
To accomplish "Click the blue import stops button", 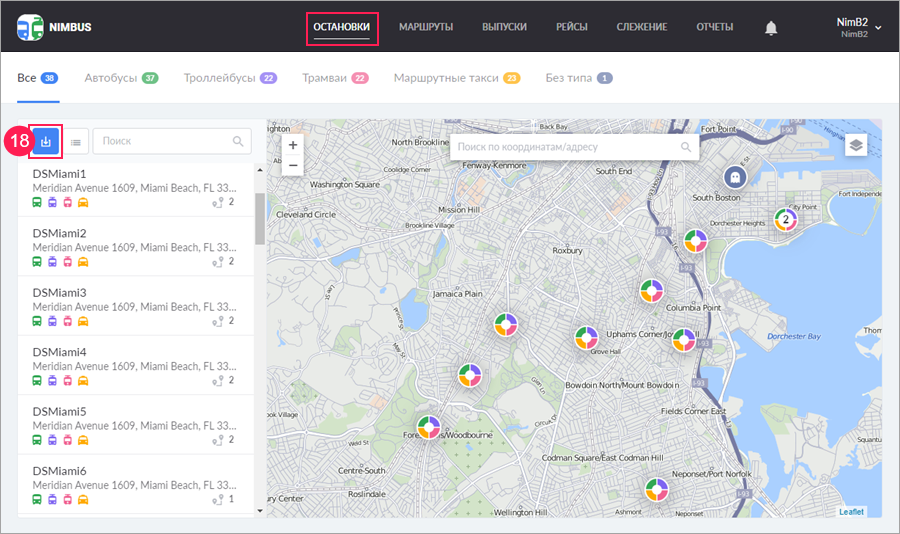I will click(x=46, y=142).
